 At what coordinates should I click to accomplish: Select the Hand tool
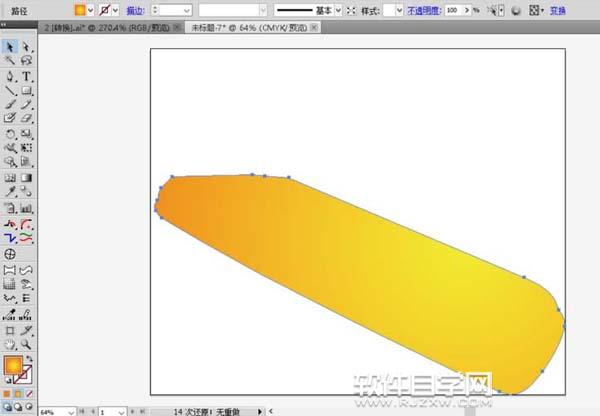[10, 342]
